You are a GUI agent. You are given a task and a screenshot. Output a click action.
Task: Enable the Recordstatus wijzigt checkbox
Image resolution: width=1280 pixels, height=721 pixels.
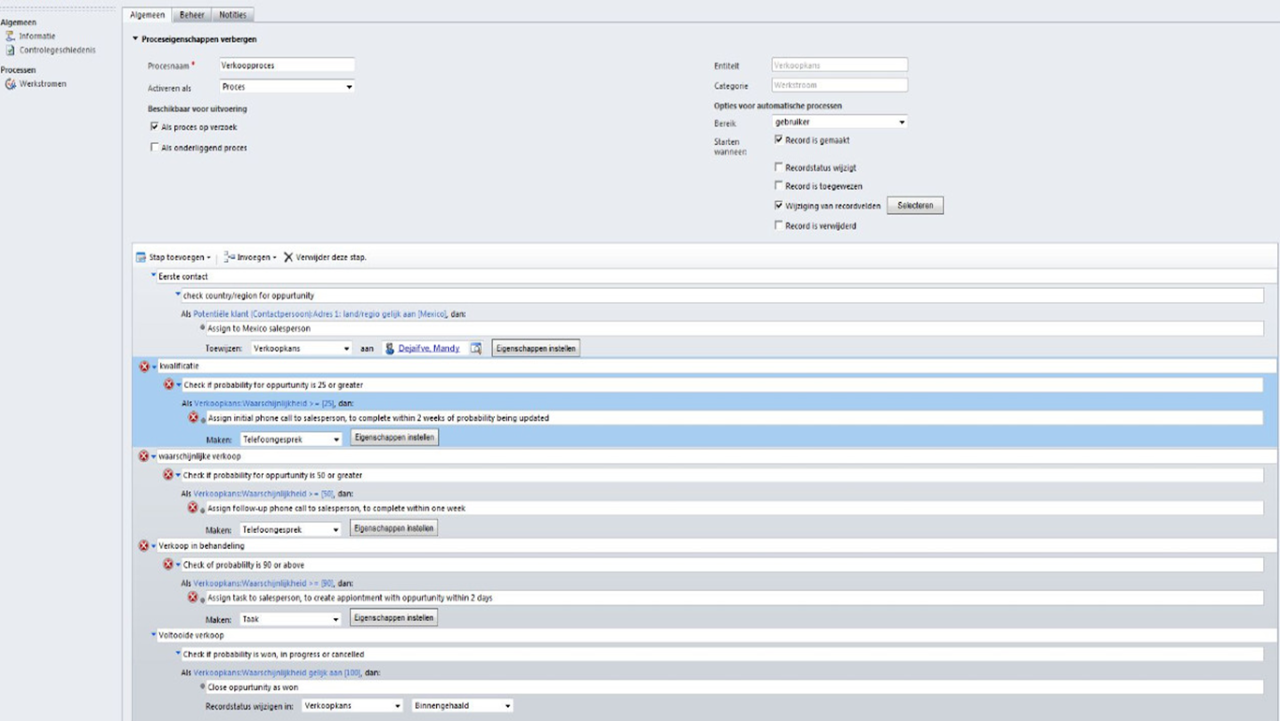pyautogui.click(x=779, y=168)
